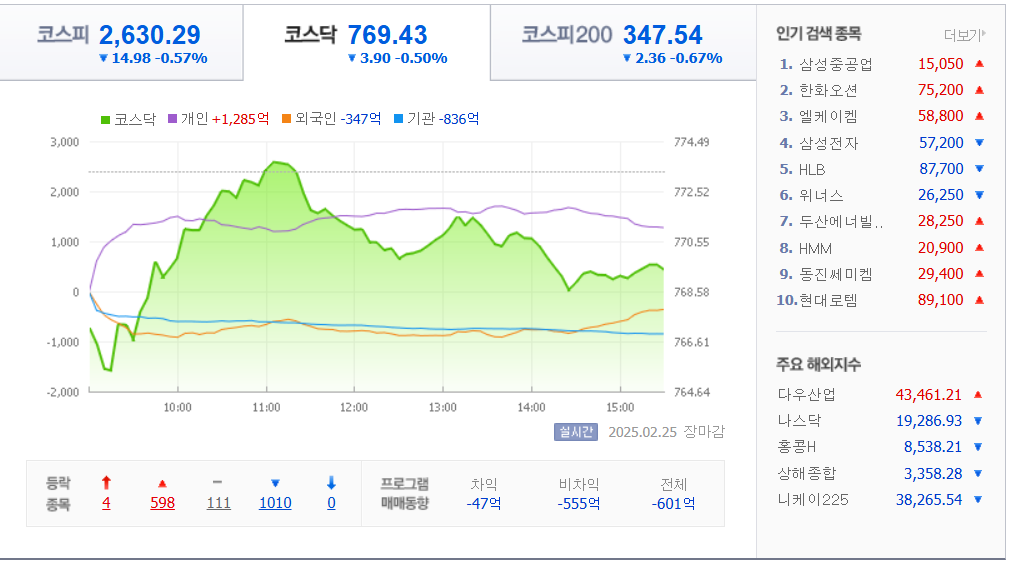Open 위너스 stock page
1010x564 pixels.
(821, 196)
